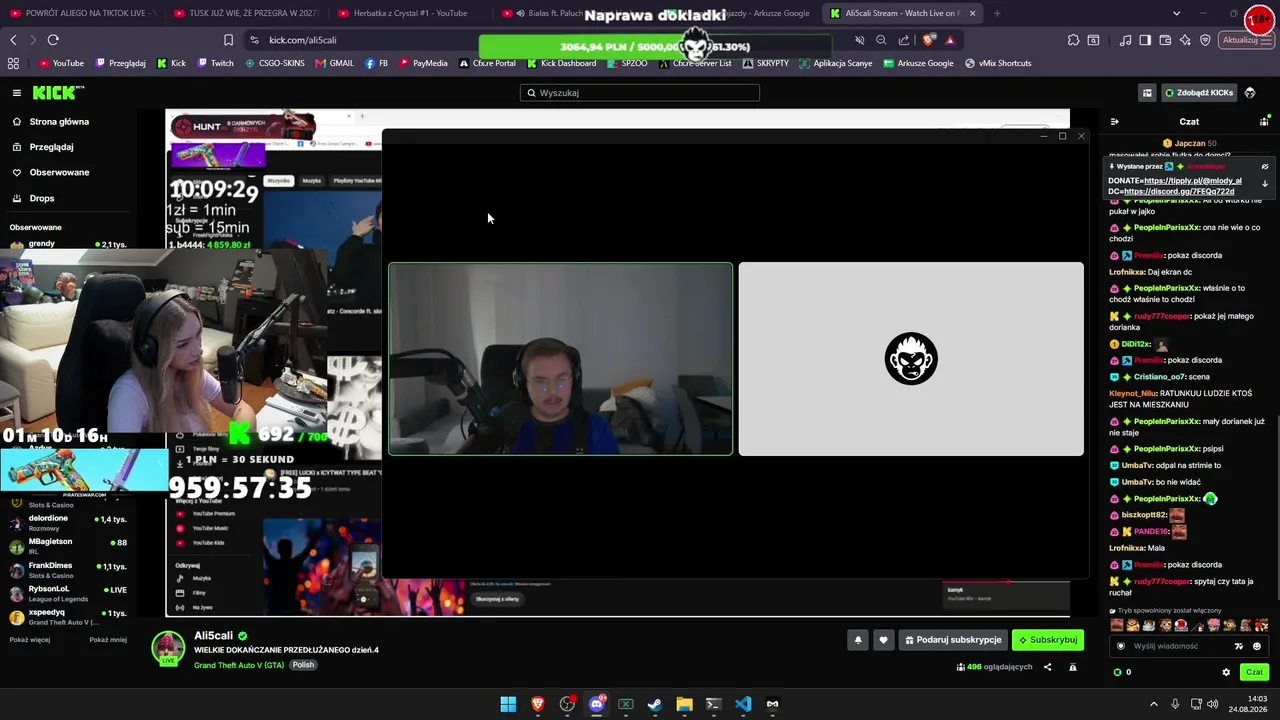
Task: Open grendy channel in sidebar
Action: click(x=68, y=244)
